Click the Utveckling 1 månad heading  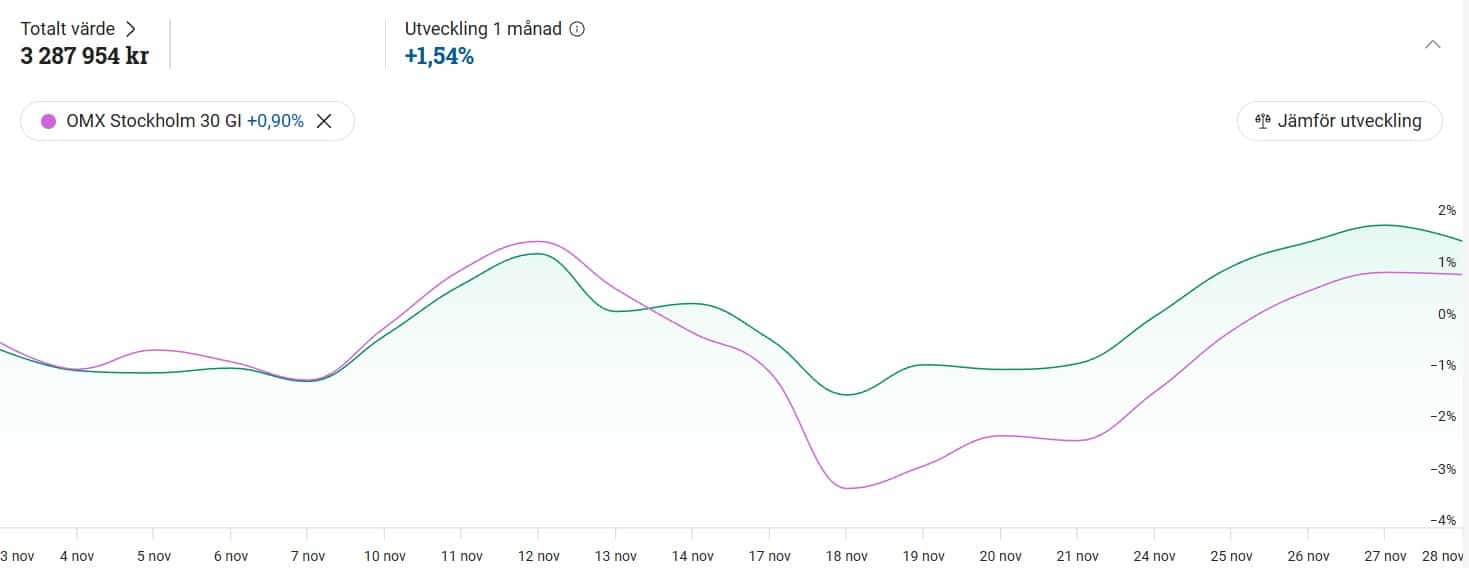click(x=483, y=29)
